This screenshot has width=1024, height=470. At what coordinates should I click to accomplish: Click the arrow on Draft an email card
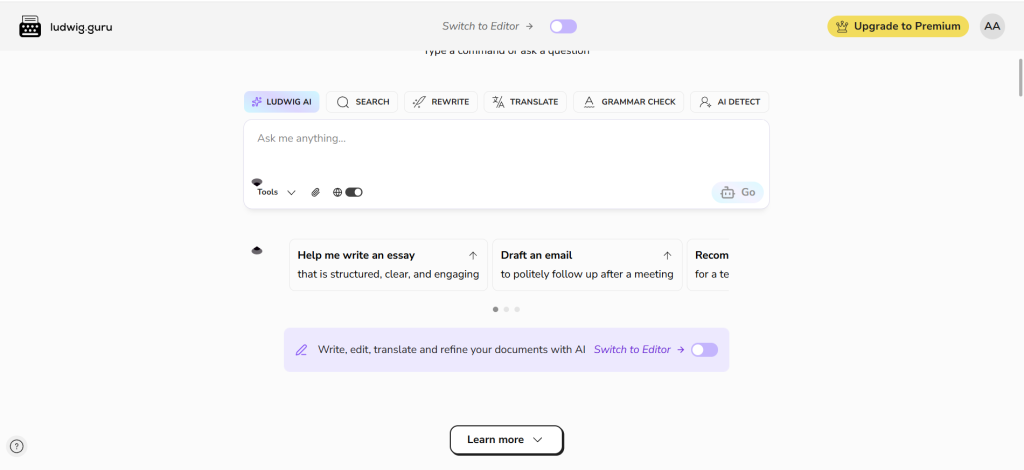(667, 255)
